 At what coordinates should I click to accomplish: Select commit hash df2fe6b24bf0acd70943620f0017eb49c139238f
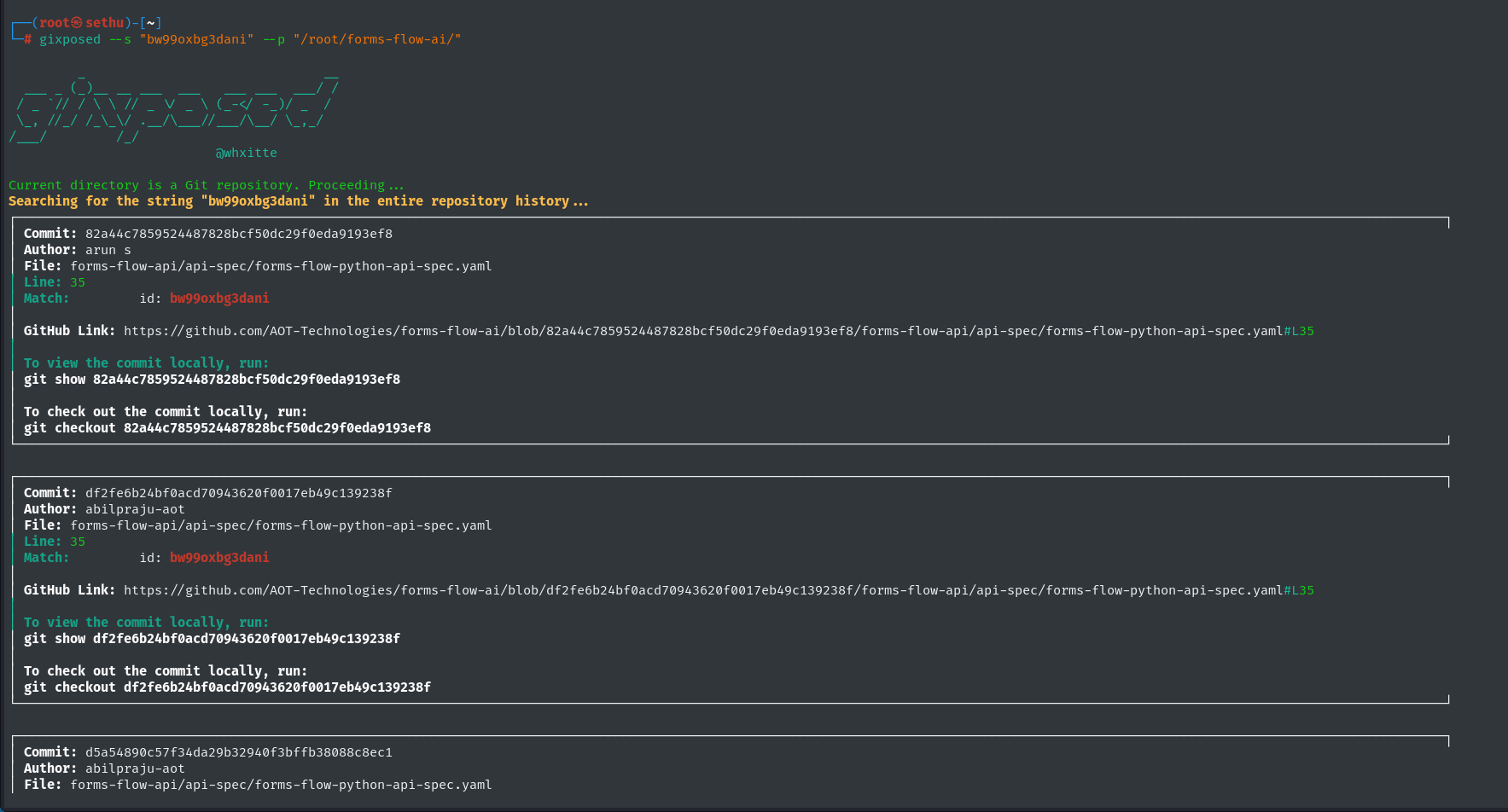coord(239,492)
